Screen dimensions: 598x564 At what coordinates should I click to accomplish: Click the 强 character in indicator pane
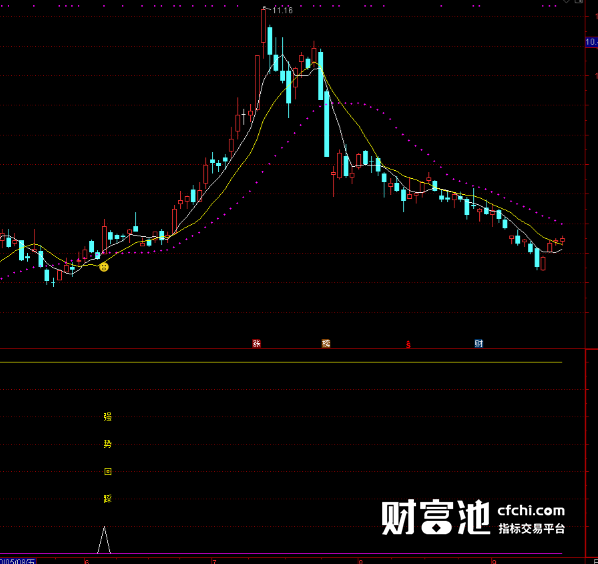[108, 416]
